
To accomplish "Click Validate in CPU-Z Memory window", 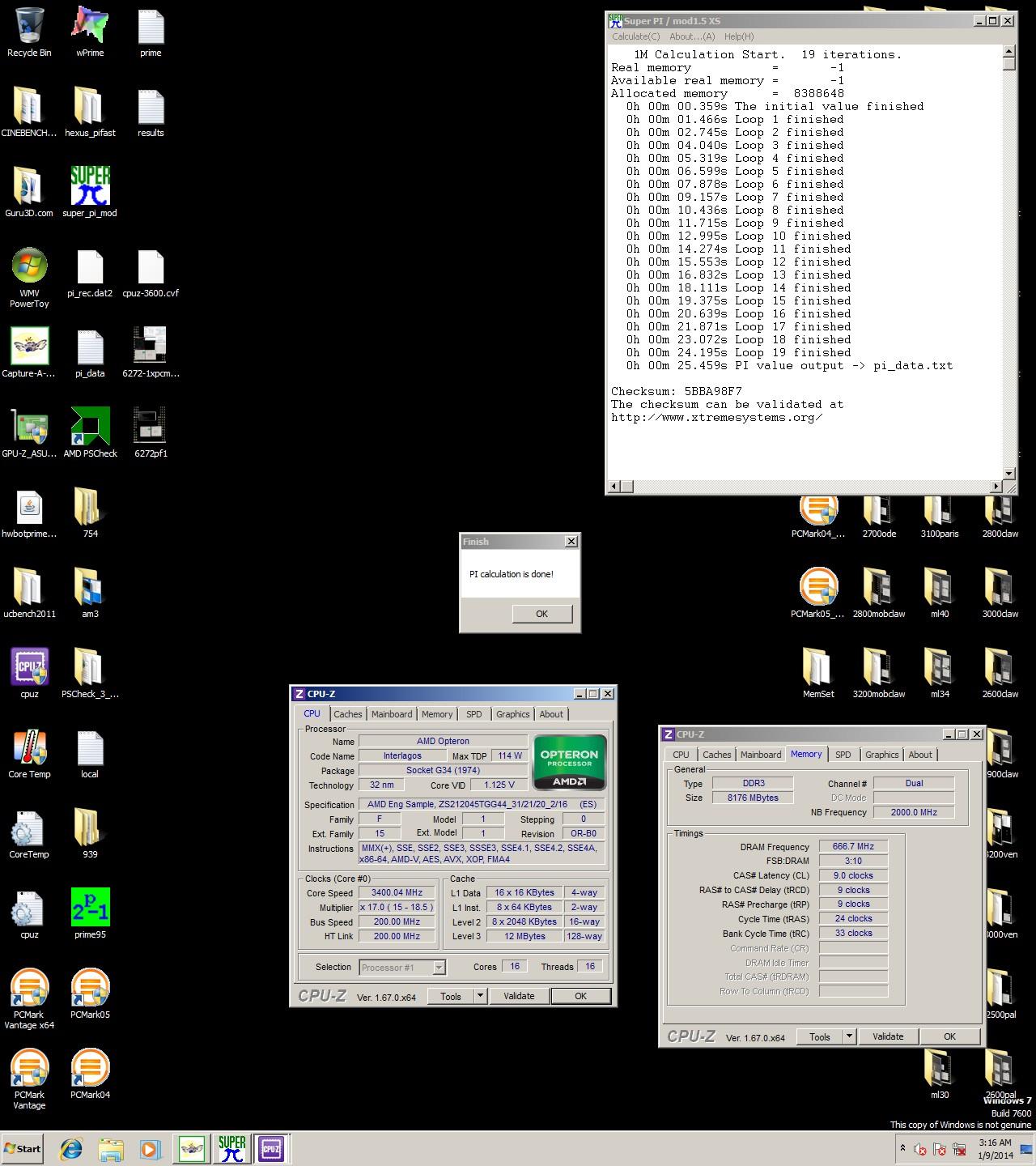I will (x=888, y=1036).
